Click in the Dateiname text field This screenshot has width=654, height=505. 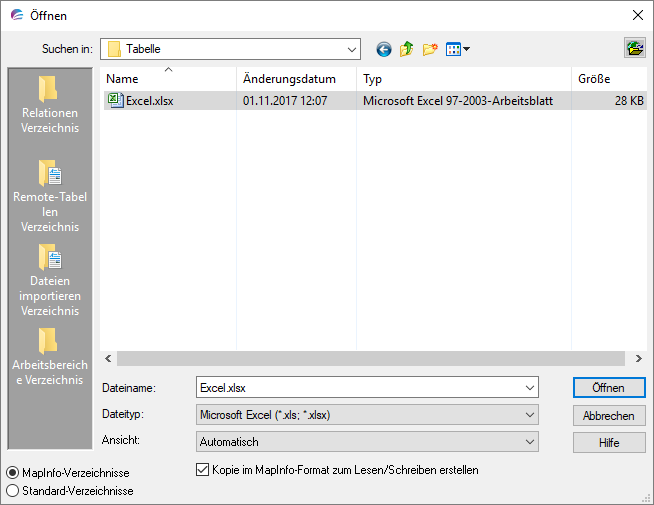pyautogui.click(x=360, y=388)
